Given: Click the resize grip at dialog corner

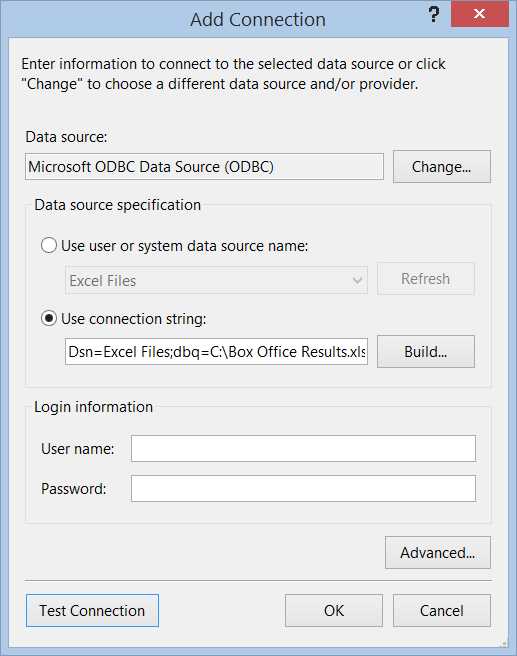Looking at the screenshot, I should pos(504,643).
